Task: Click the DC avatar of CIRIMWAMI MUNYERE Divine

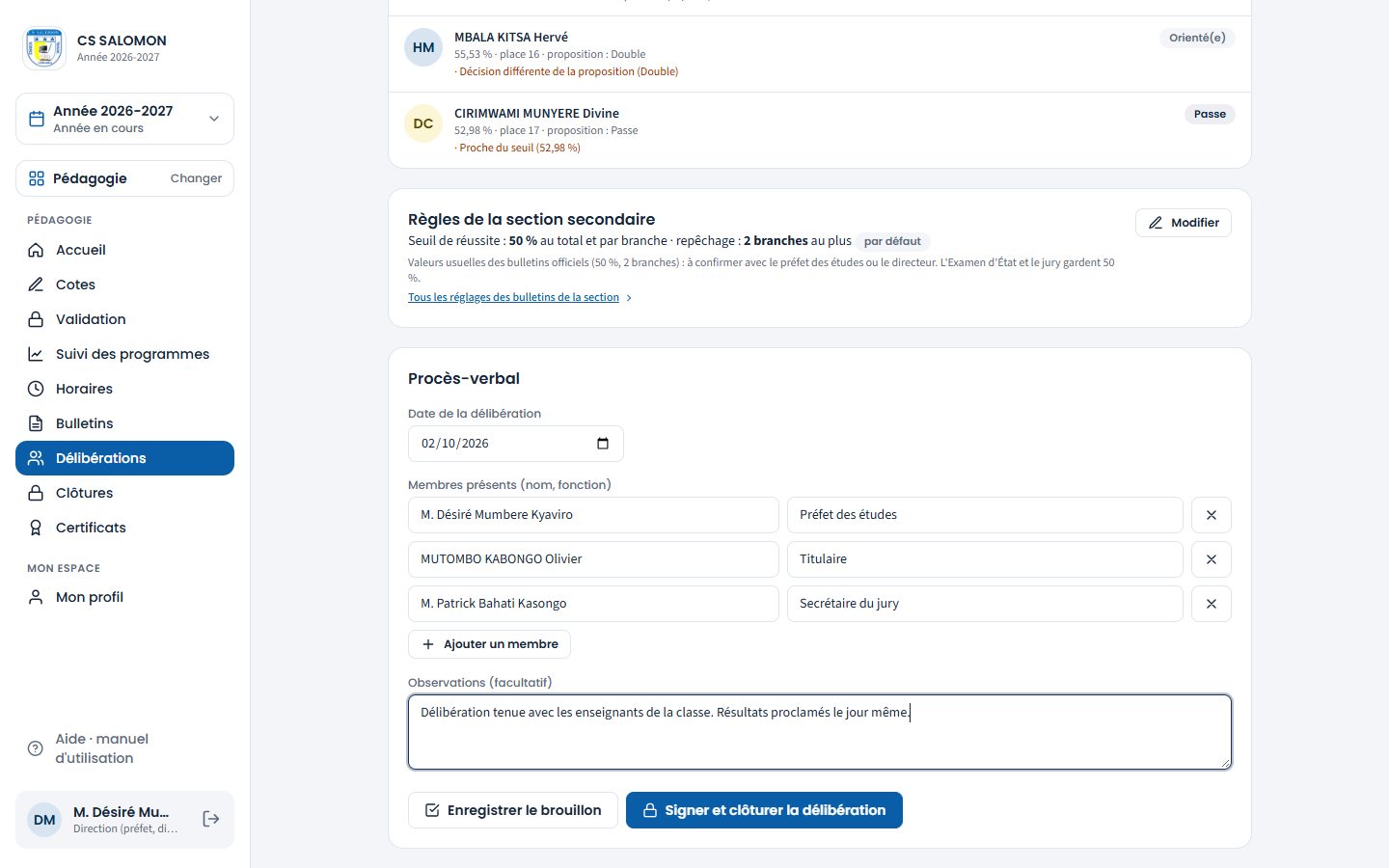Action: 423,123
